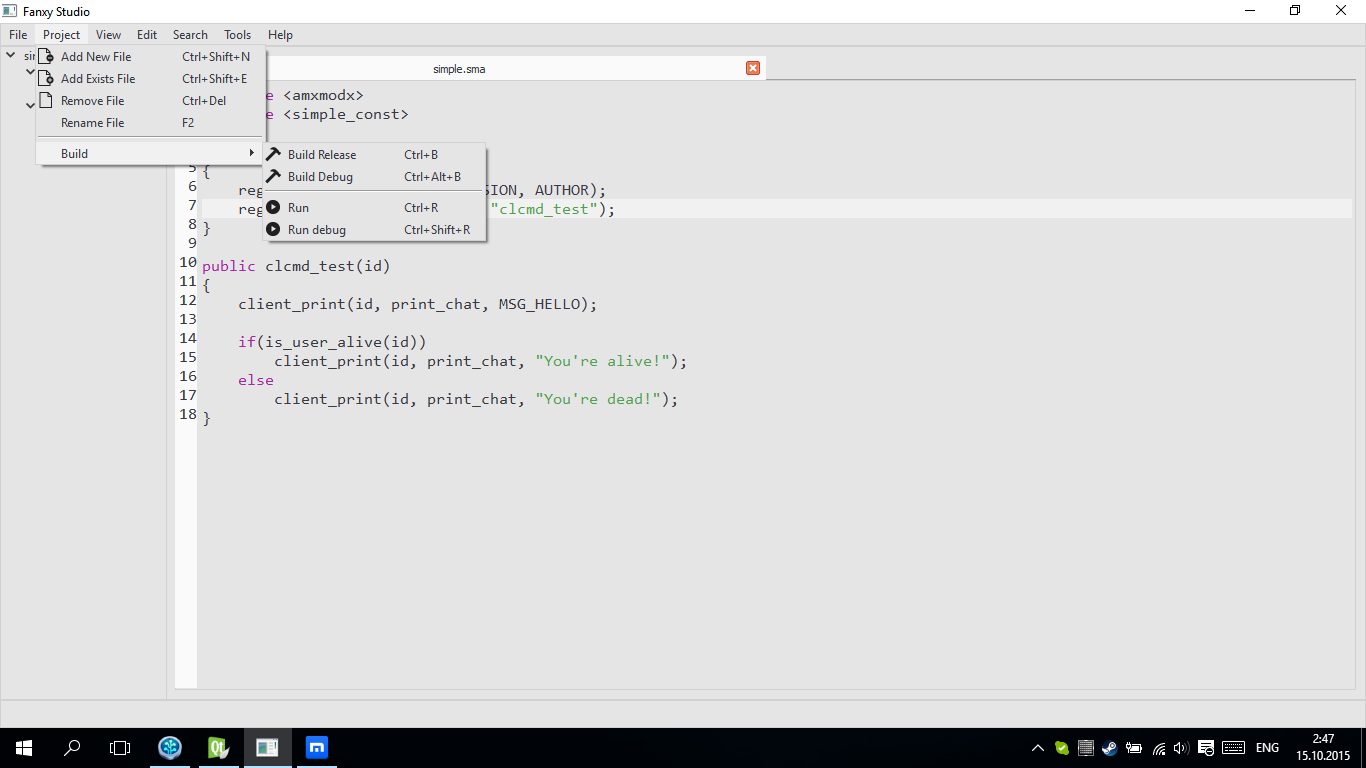Select Remove File in the Project menu
Viewport: 1366px width, 768px height.
150,101
